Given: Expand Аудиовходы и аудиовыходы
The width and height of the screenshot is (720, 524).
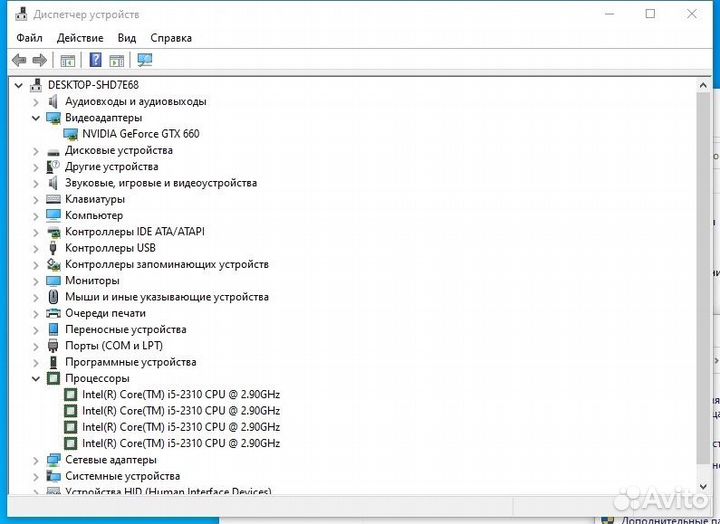Looking at the screenshot, I should (36, 102).
